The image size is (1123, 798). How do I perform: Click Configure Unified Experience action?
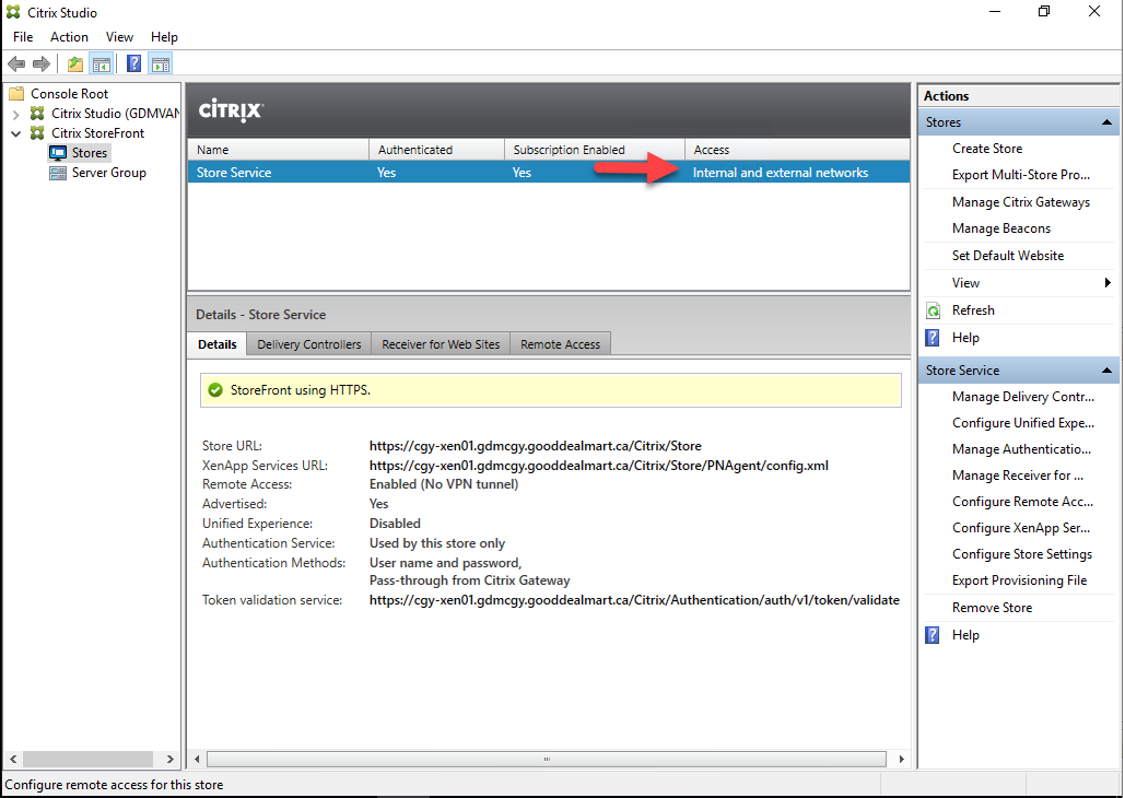[1023, 423]
